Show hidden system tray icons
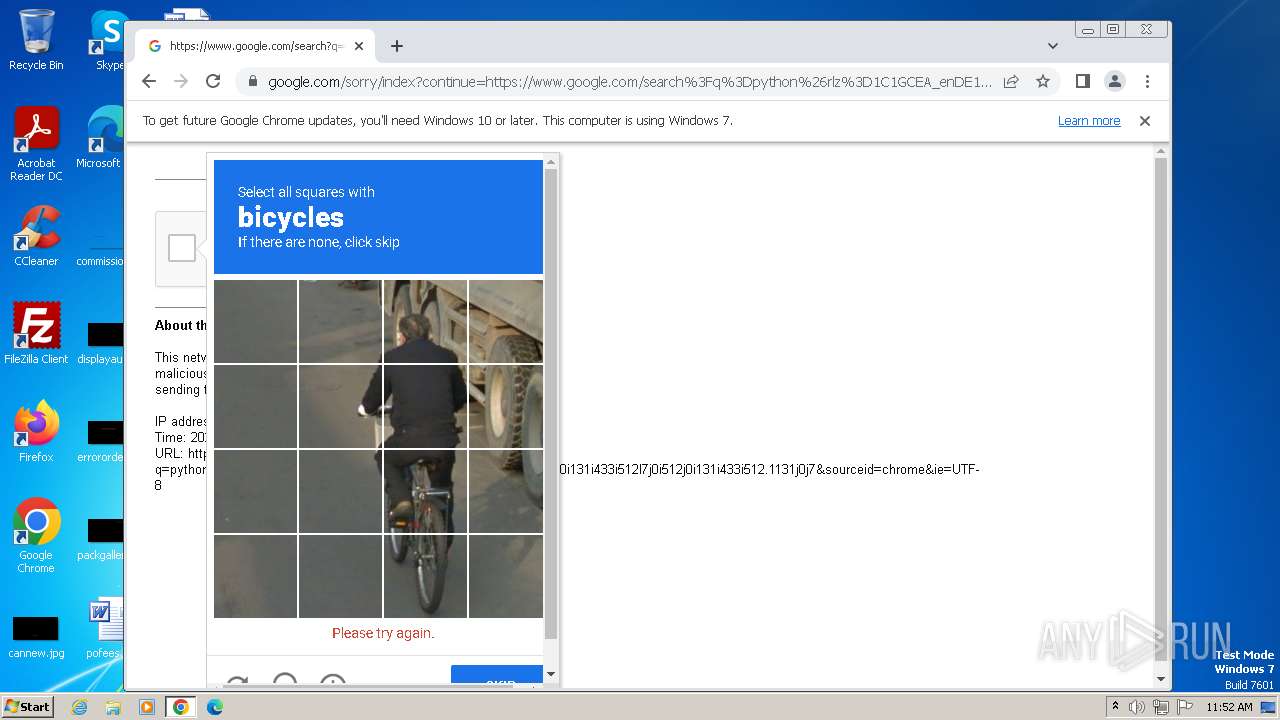 pos(1116,707)
